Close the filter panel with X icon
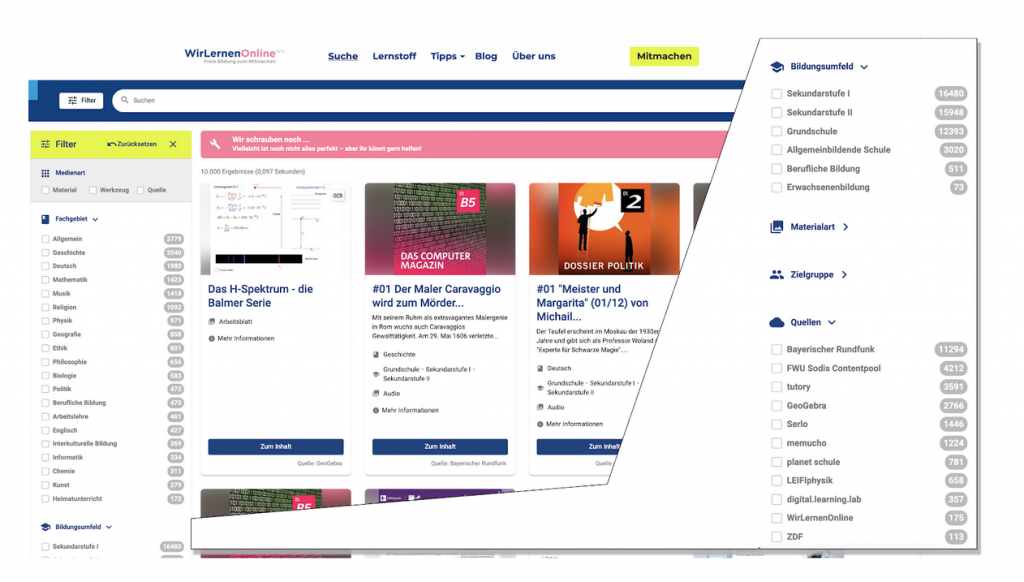 [173, 144]
